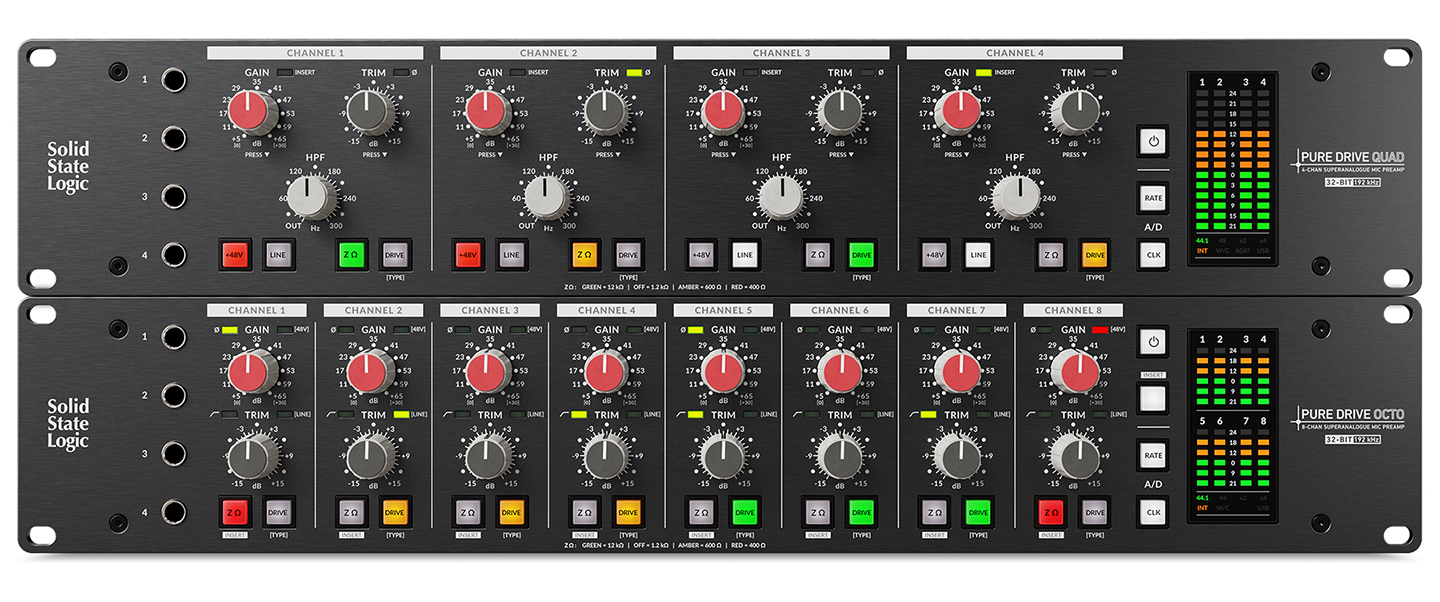This screenshot has height=602, width=1440.
Task: Toggle the amber DRIVE button on Octo Channel 2
Action: tap(395, 512)
